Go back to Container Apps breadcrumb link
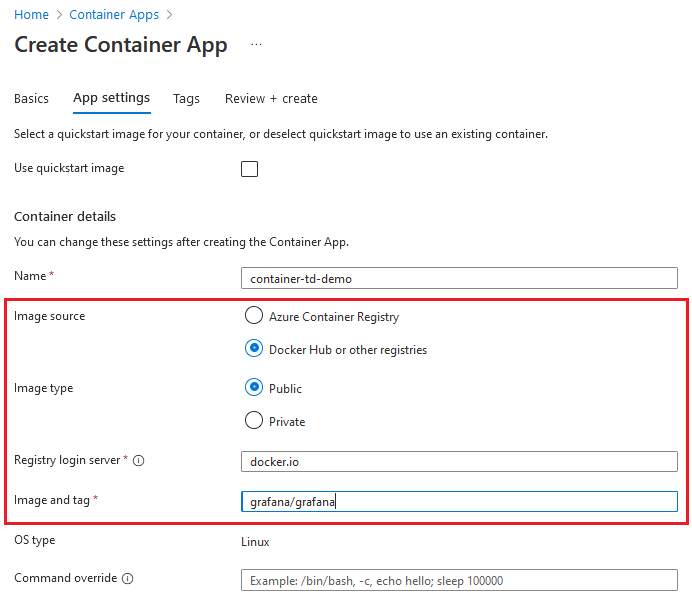Screen dimensions: 692x607 (x=114, y=15)
